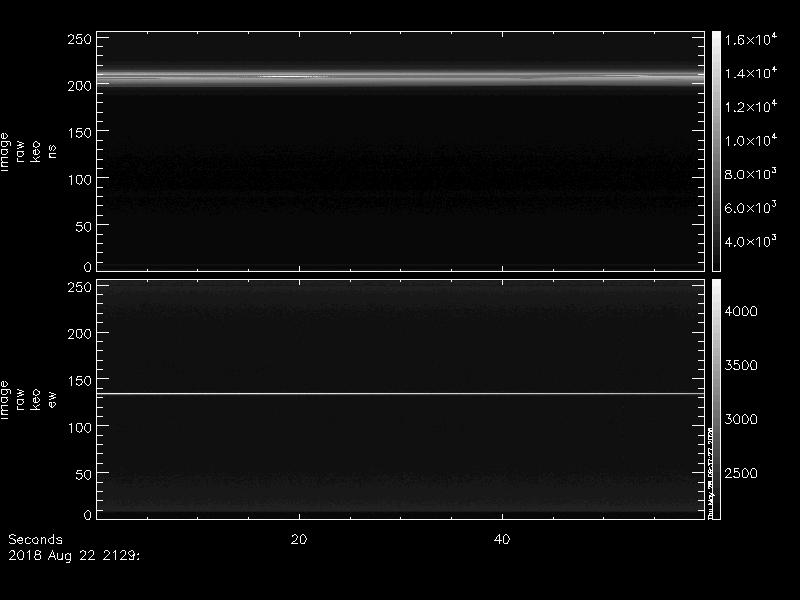The width and height of the screenshot is (800, 600).
Task: Click the '100' y-axis label of the ns plot
Action: (x=80, y=180)
